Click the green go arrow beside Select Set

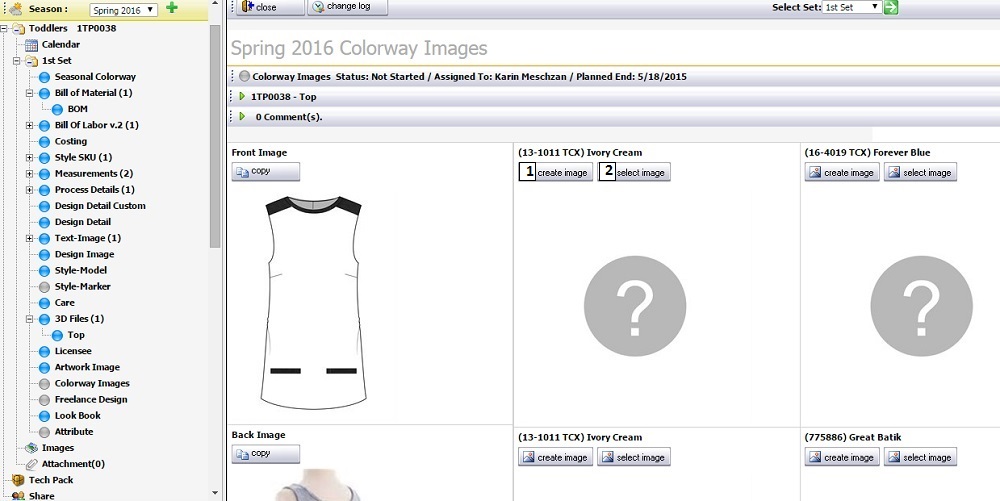[891, 7]
